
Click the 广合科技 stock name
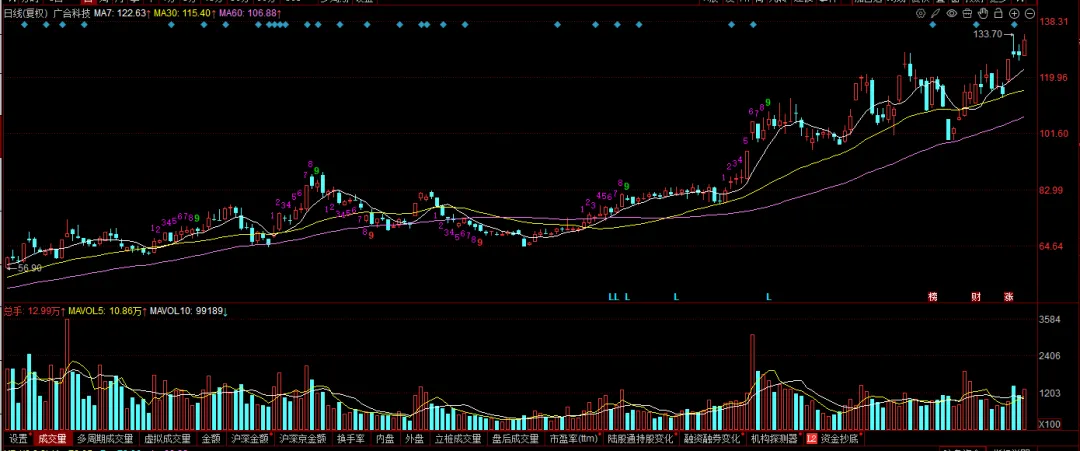point(72,13)
